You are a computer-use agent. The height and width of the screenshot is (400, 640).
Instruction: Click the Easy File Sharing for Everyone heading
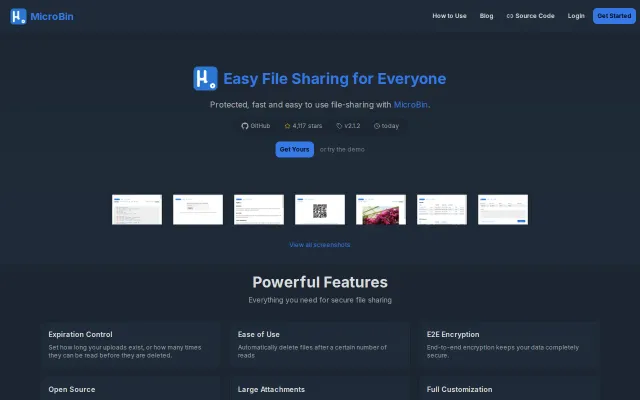point(334,79)
